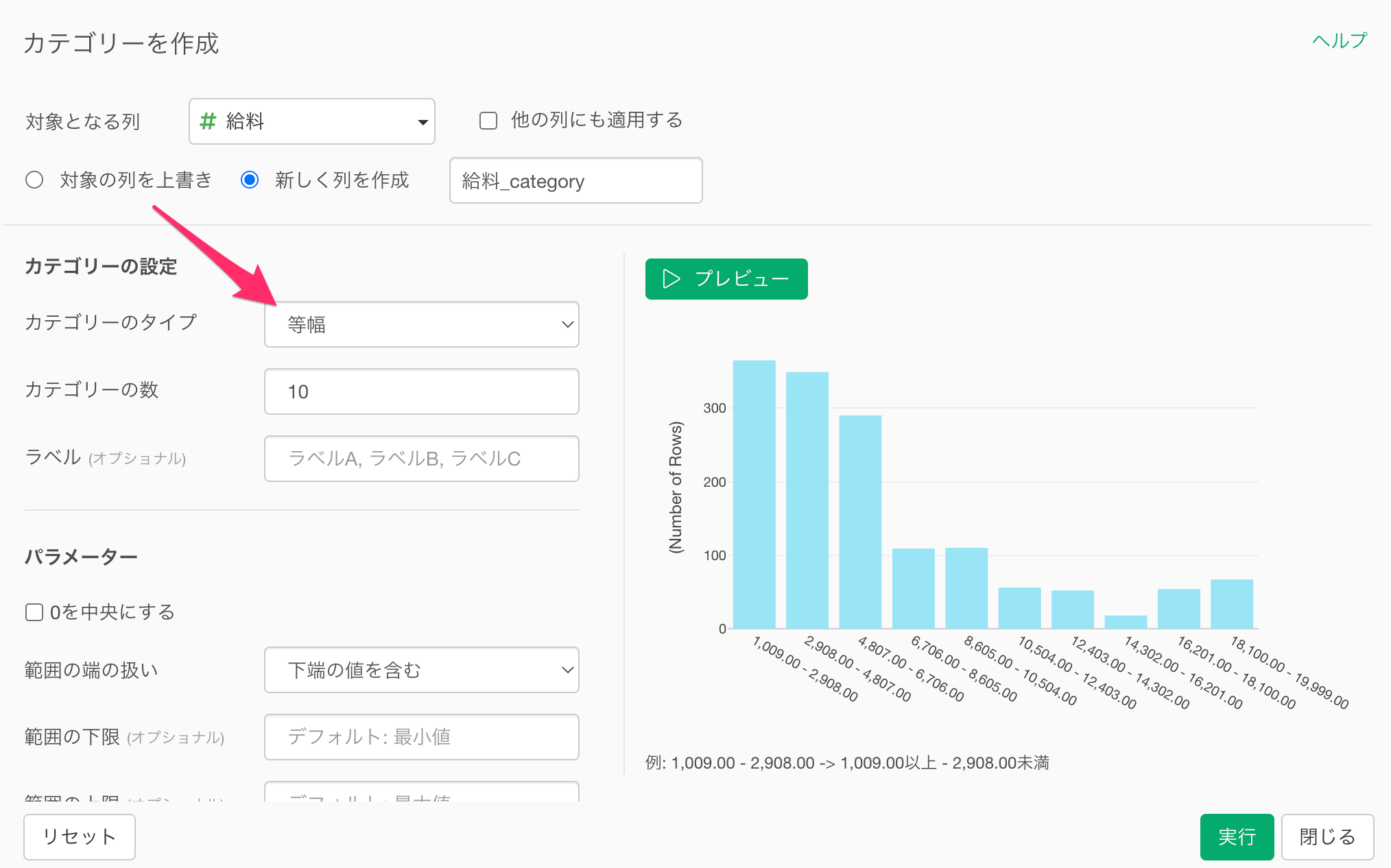Click the 範囲の下限 デフォルト: 最小値 field
Viewport: 1391px width, 868px height.
(x=422, y=737)
